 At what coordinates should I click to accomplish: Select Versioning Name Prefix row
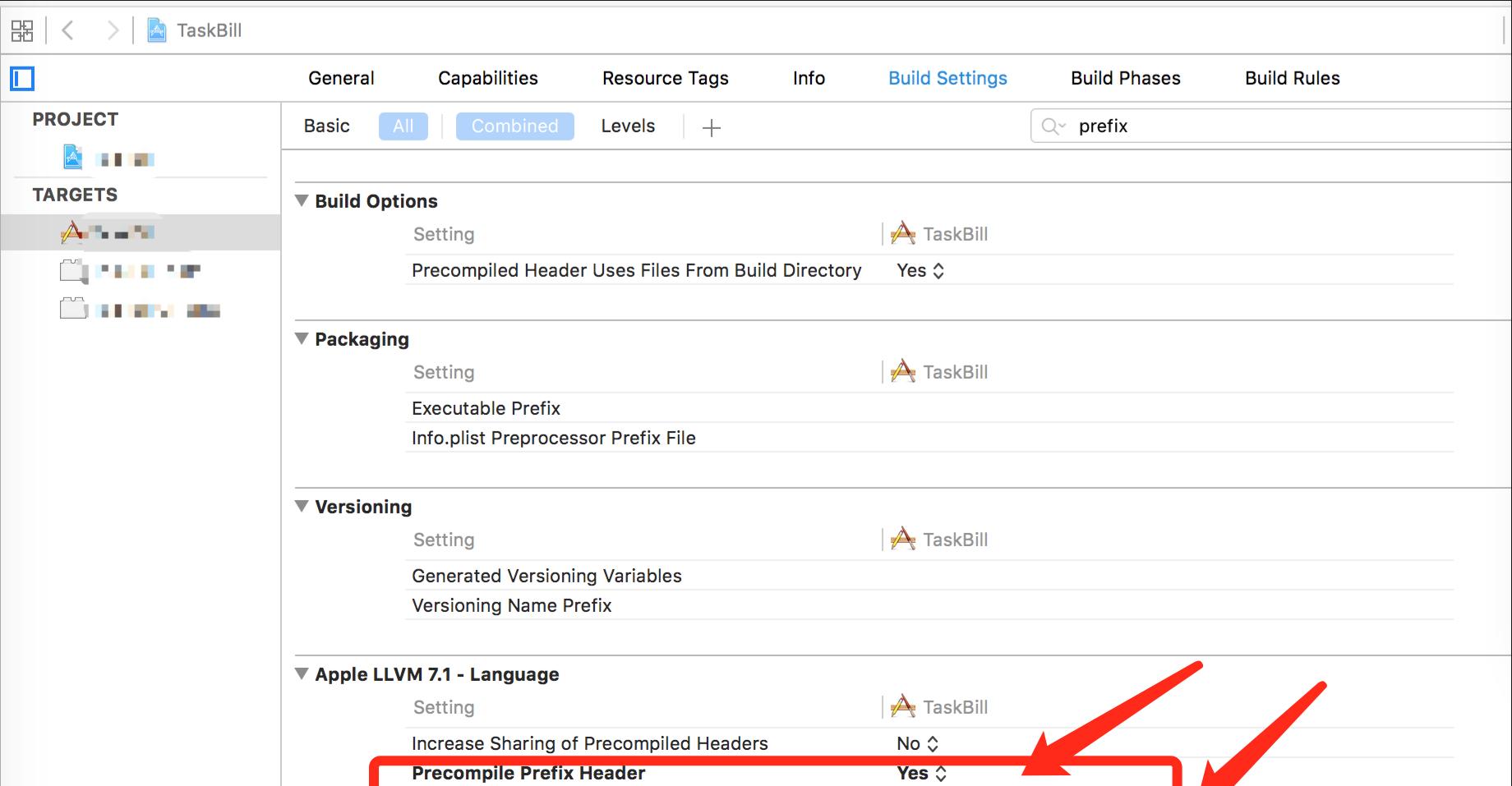click(929, 605)
